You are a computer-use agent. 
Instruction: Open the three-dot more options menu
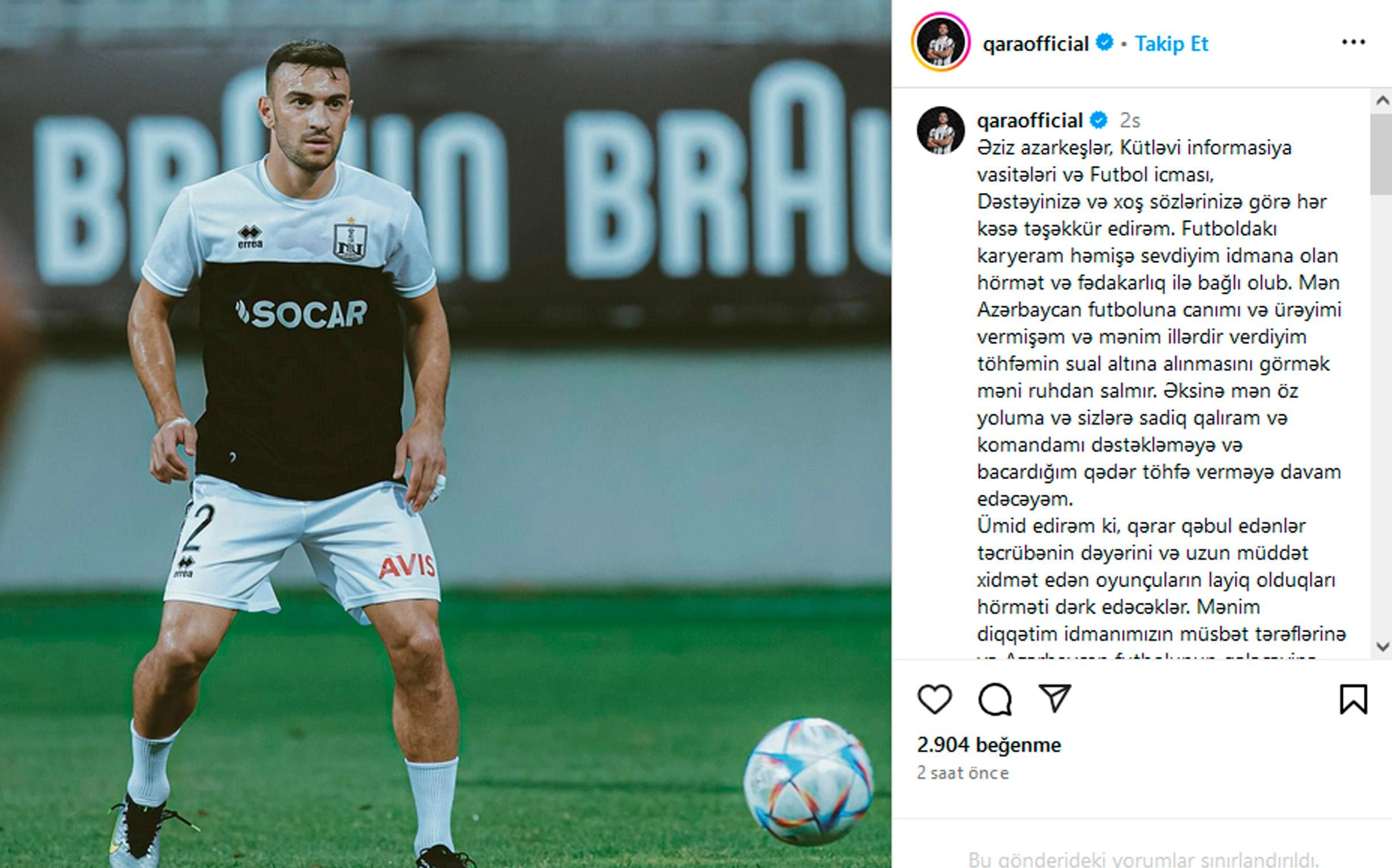[1353, 42]
